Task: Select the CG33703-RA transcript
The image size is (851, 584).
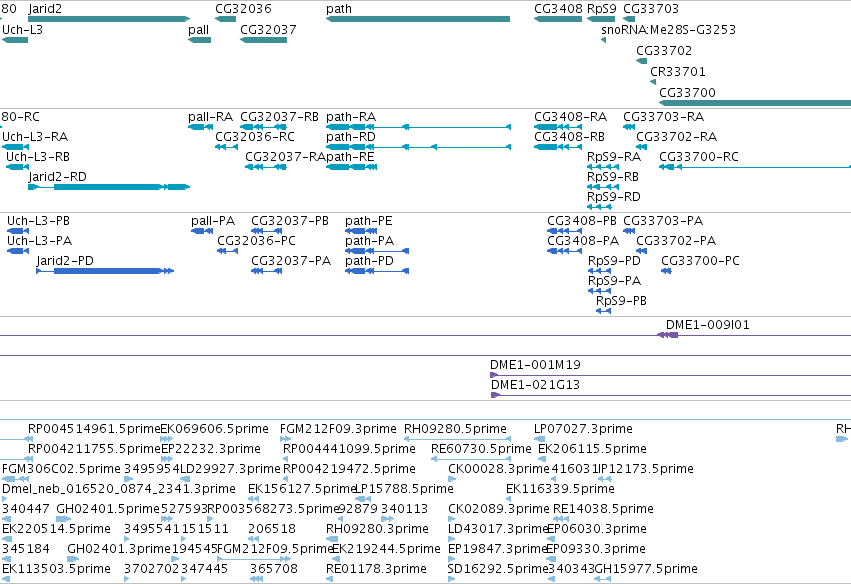Action: pos(629,127)
